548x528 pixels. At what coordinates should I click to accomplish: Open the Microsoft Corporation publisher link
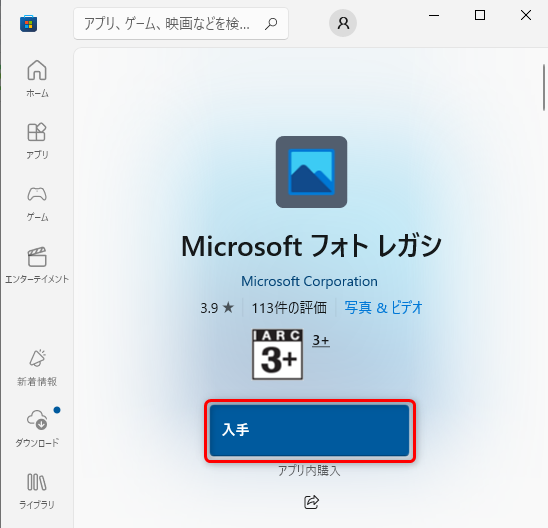[x=309, y=281]
